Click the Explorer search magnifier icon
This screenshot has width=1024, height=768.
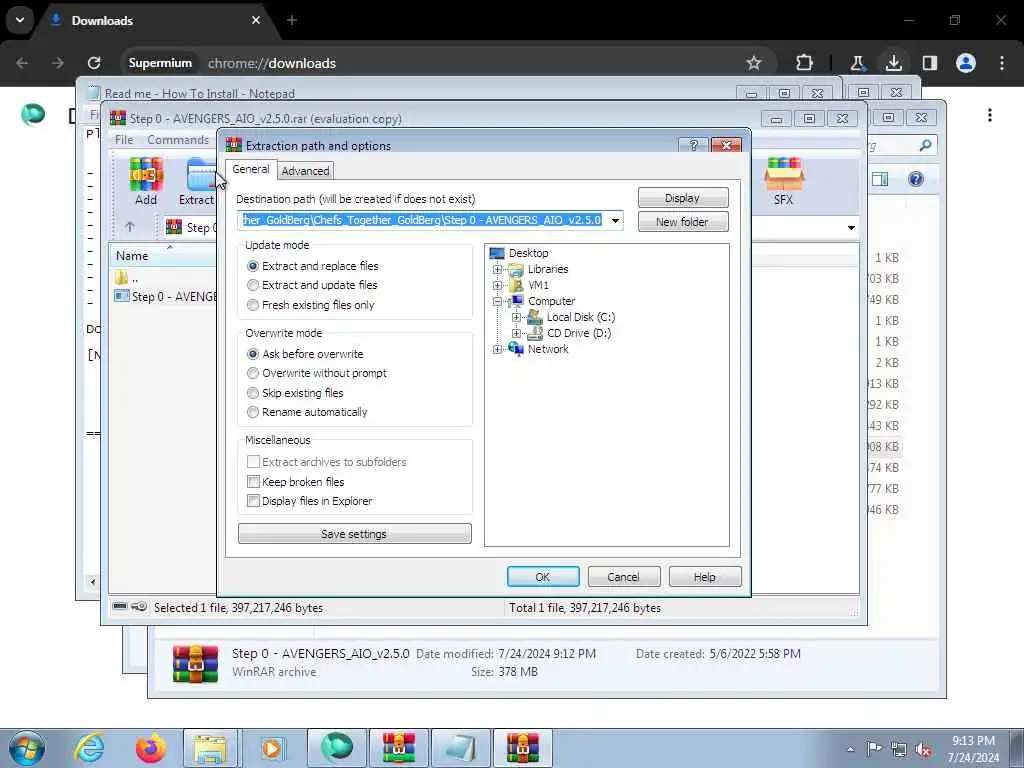[x=925, y=145]
